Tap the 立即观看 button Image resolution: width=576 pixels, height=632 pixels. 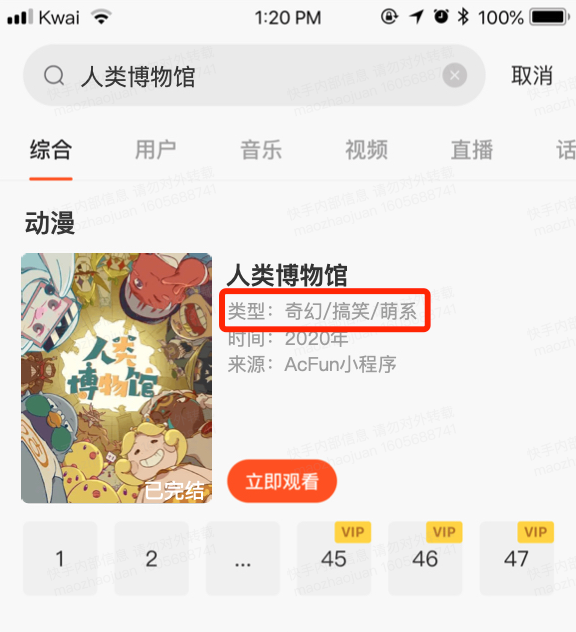tap(282, 481)
